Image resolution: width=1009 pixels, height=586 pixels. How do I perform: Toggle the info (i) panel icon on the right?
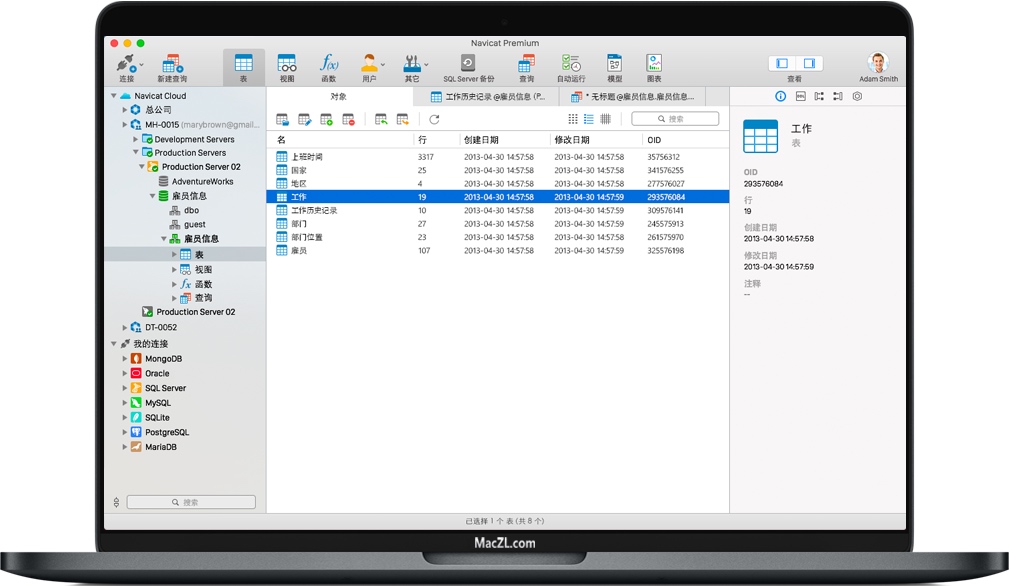pyautogui.click(x=779, y=97)
